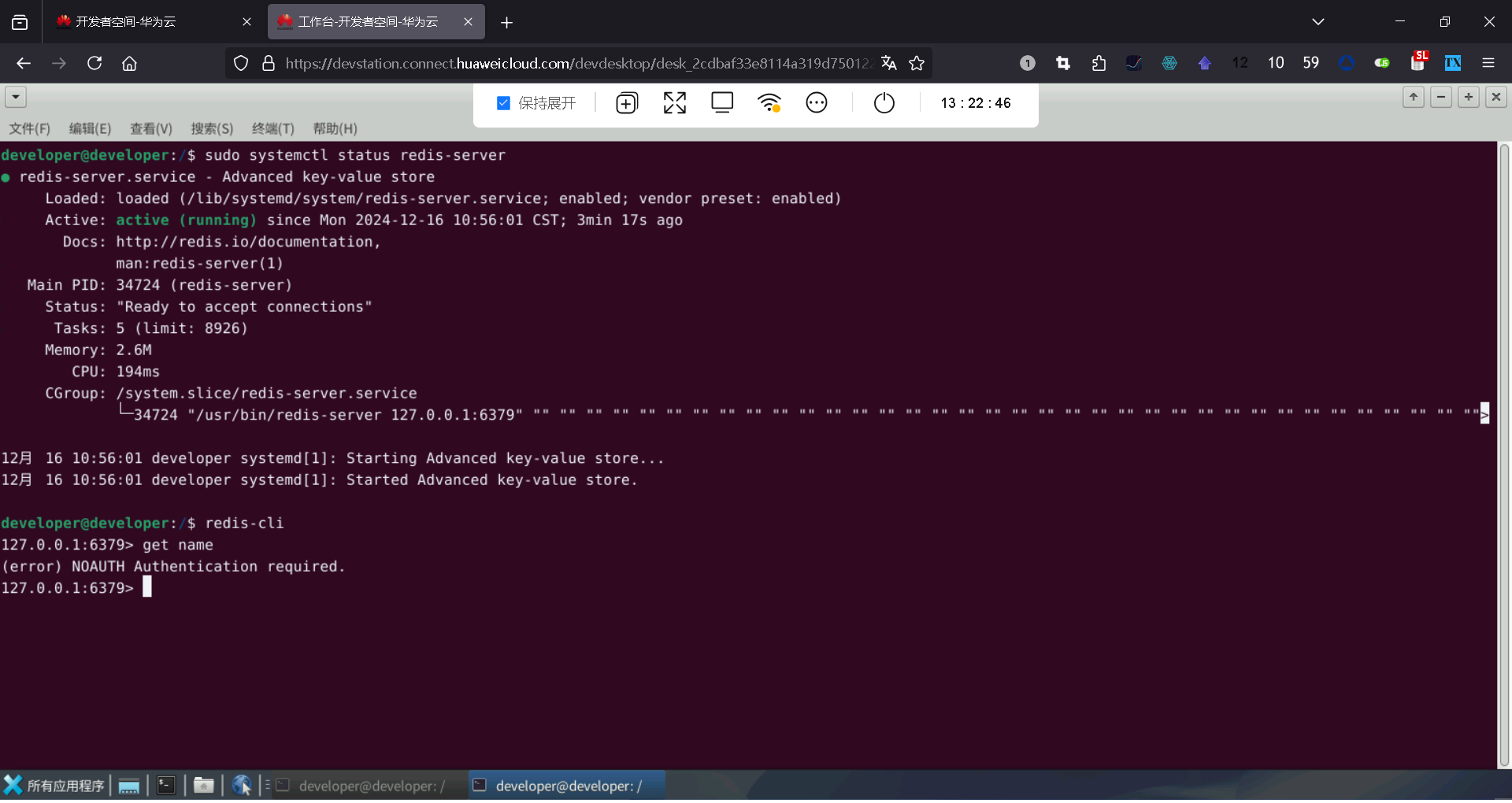
Task: Close the 工作台-开发者空间-华为云 tab
Action: (469, 22)
